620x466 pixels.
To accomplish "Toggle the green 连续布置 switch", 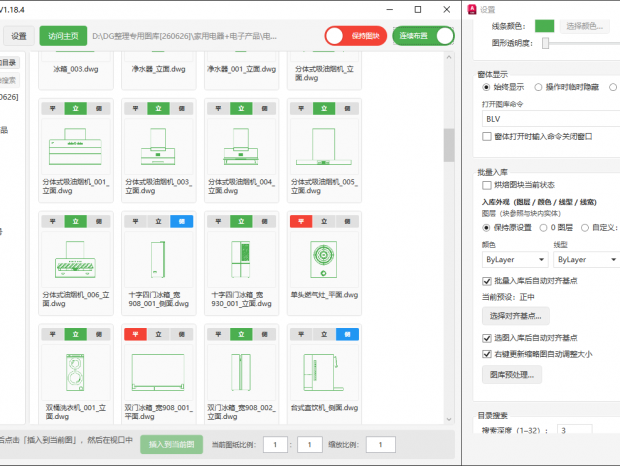I will pyautogui.click(x=423, y=36).
